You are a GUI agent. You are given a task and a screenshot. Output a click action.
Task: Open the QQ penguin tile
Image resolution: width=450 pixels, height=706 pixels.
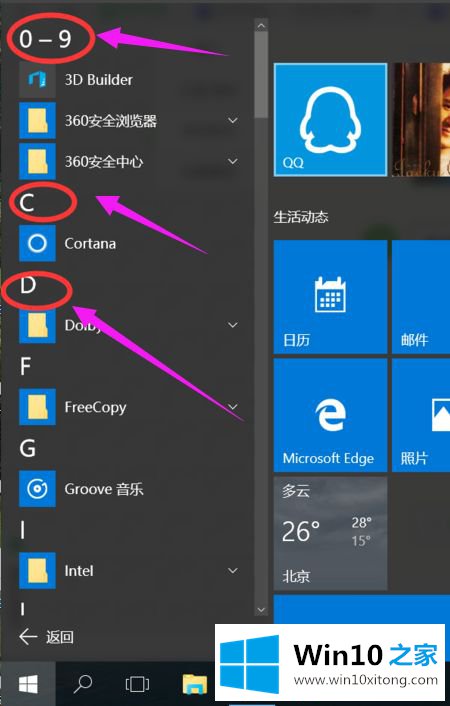(330, 119)
